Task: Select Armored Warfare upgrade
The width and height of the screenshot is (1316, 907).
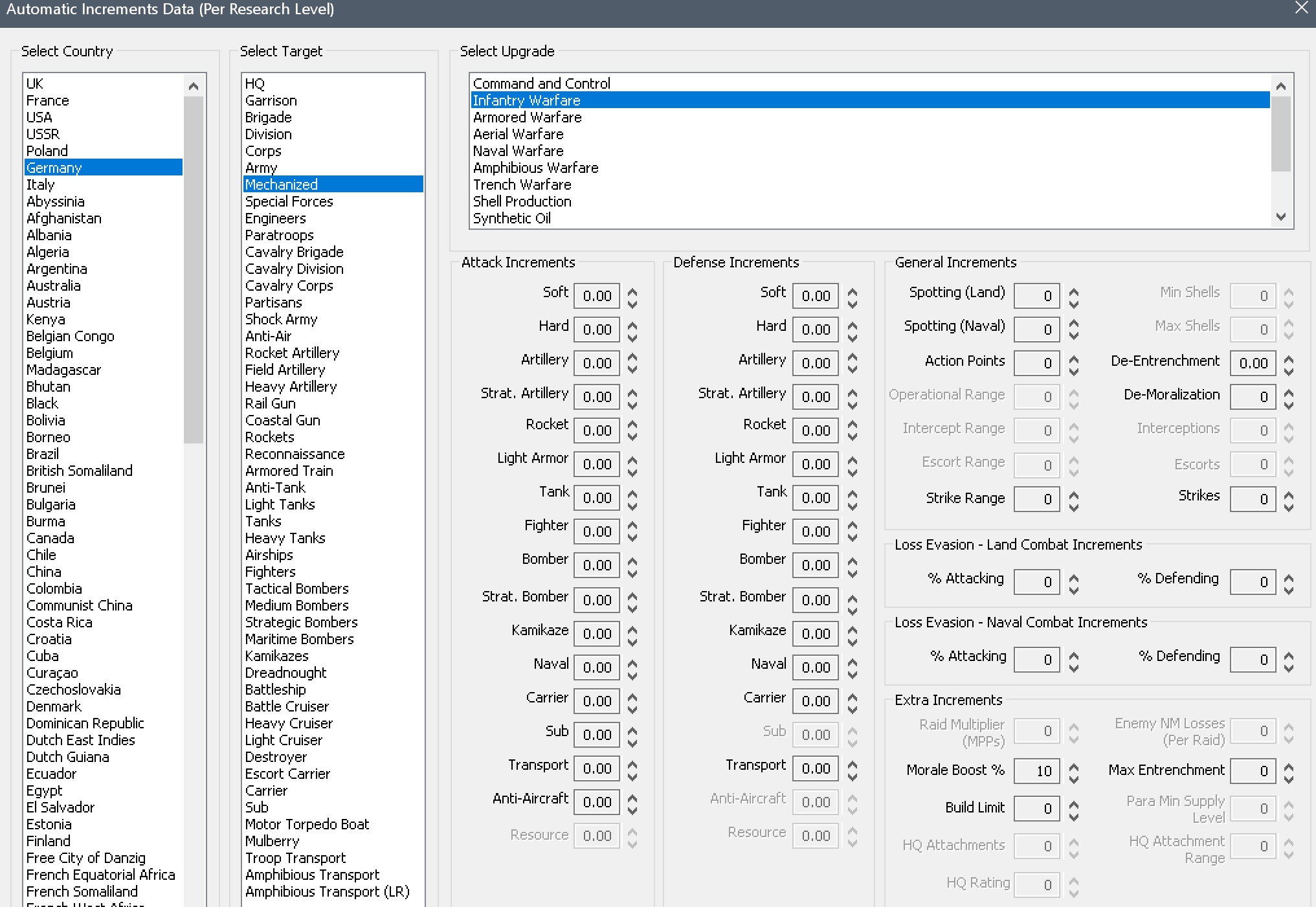Action: pyautogui.click(x=527, y=117)
